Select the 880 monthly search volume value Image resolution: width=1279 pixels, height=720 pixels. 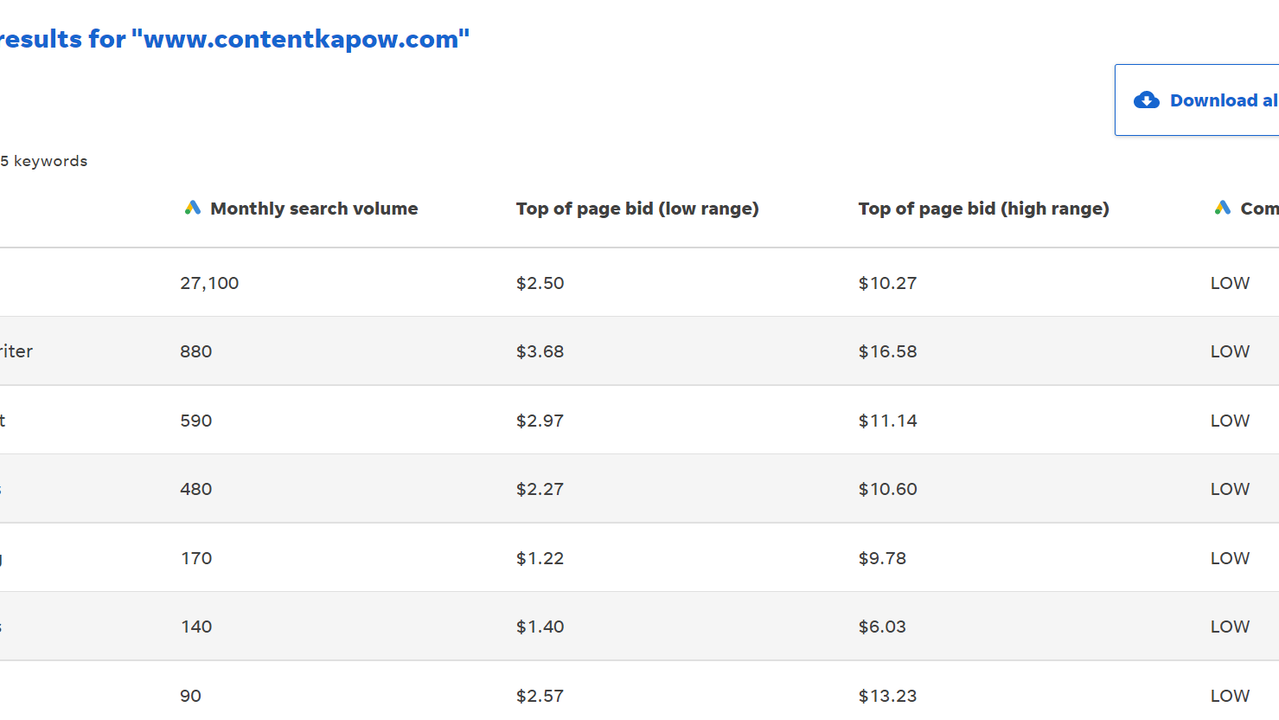coord(196,351)
